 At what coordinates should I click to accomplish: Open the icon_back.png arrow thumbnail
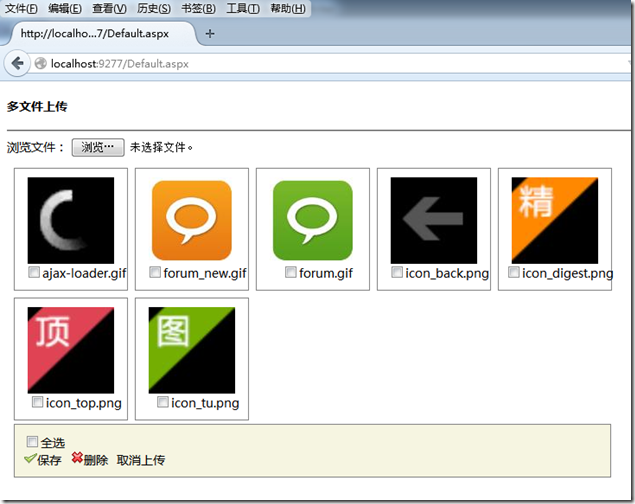pyautogui.click(x=434, y=220)
